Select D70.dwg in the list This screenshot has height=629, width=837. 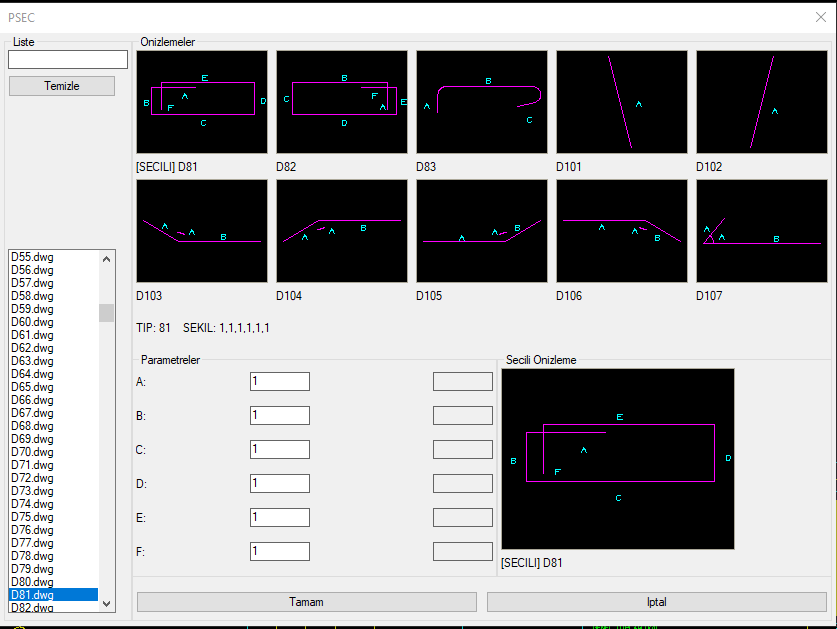click(x=53, y=452)
